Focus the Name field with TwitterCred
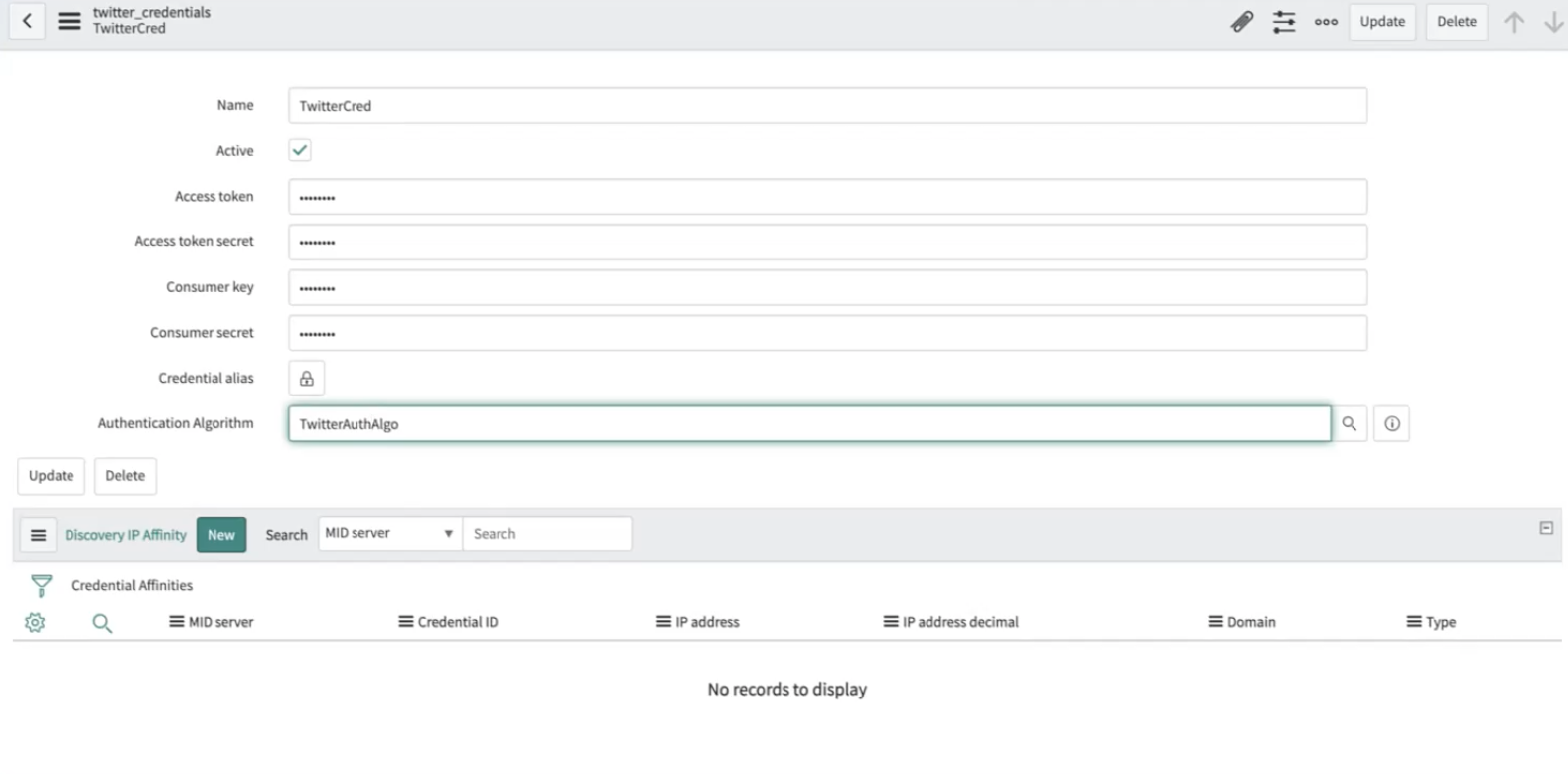The image size is (1568, 774). pos(827,106)
